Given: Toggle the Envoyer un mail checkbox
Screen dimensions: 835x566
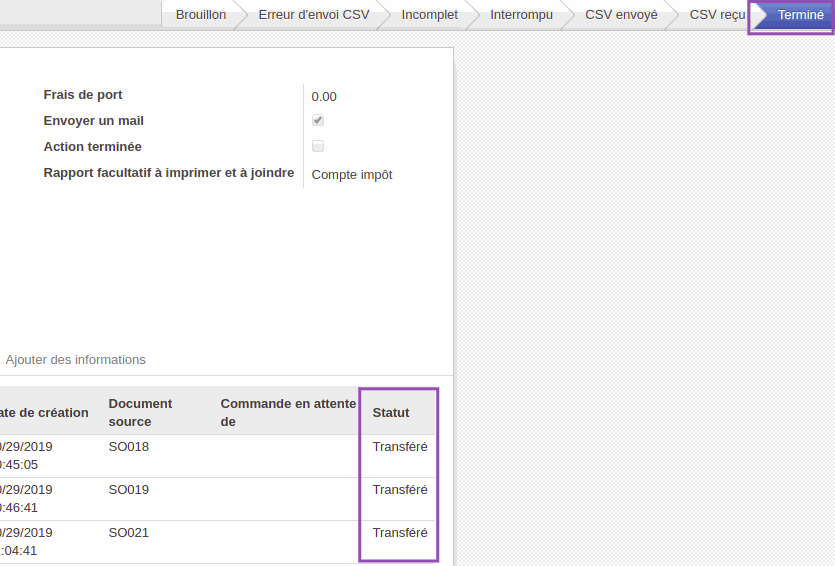Looking at the screenshot, I should tap(318, 120).
